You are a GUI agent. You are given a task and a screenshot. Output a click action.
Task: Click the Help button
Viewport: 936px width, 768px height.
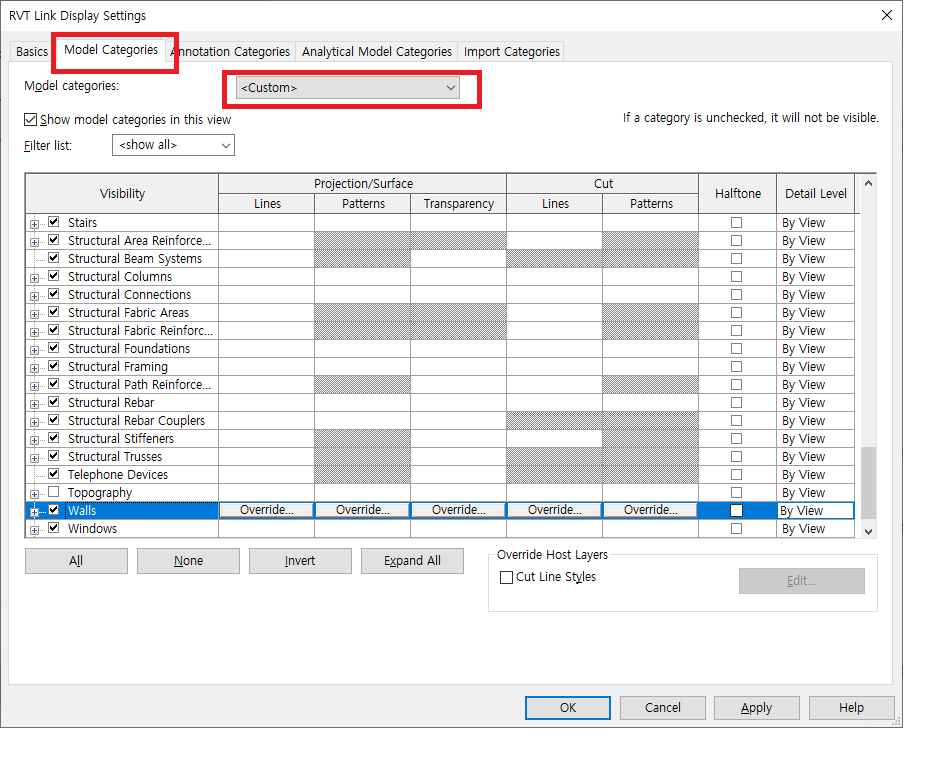(x=851, y=708)
